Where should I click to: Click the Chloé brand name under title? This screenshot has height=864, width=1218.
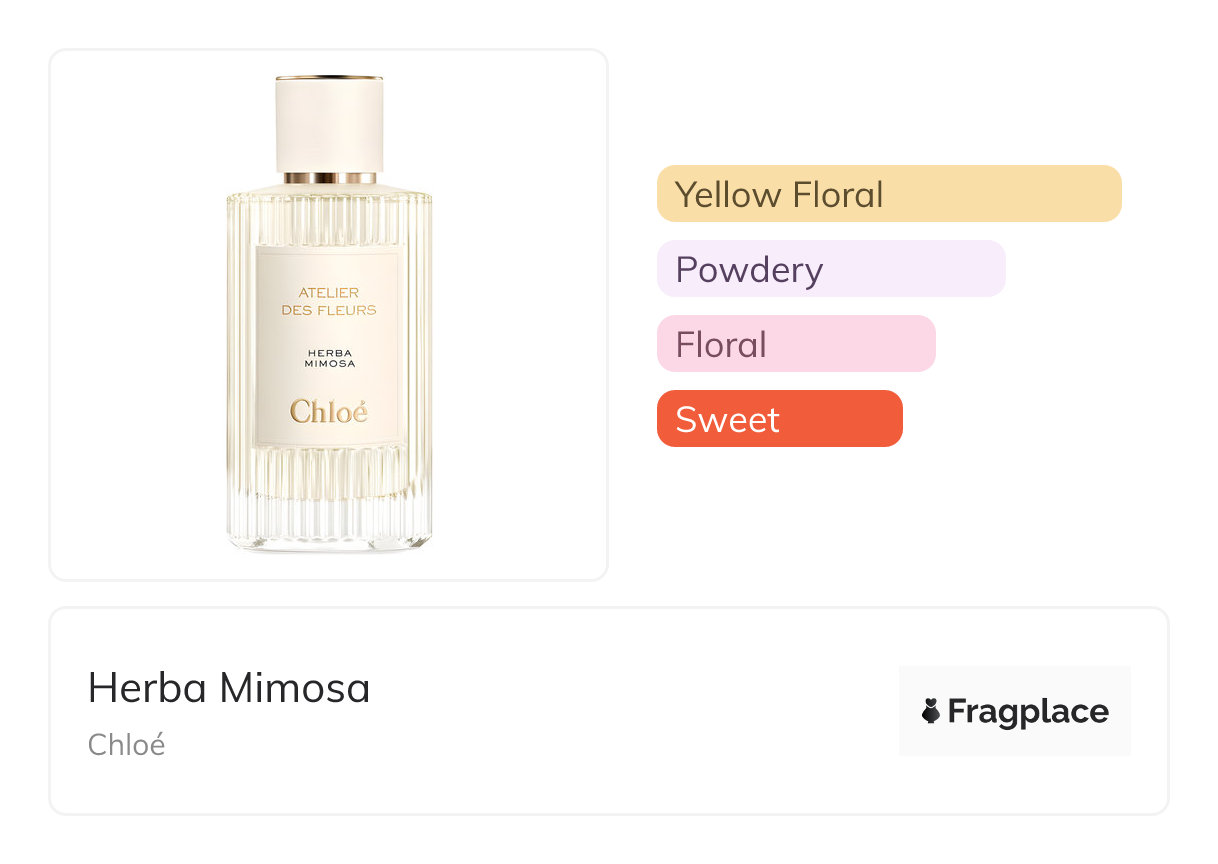point(127,745)
